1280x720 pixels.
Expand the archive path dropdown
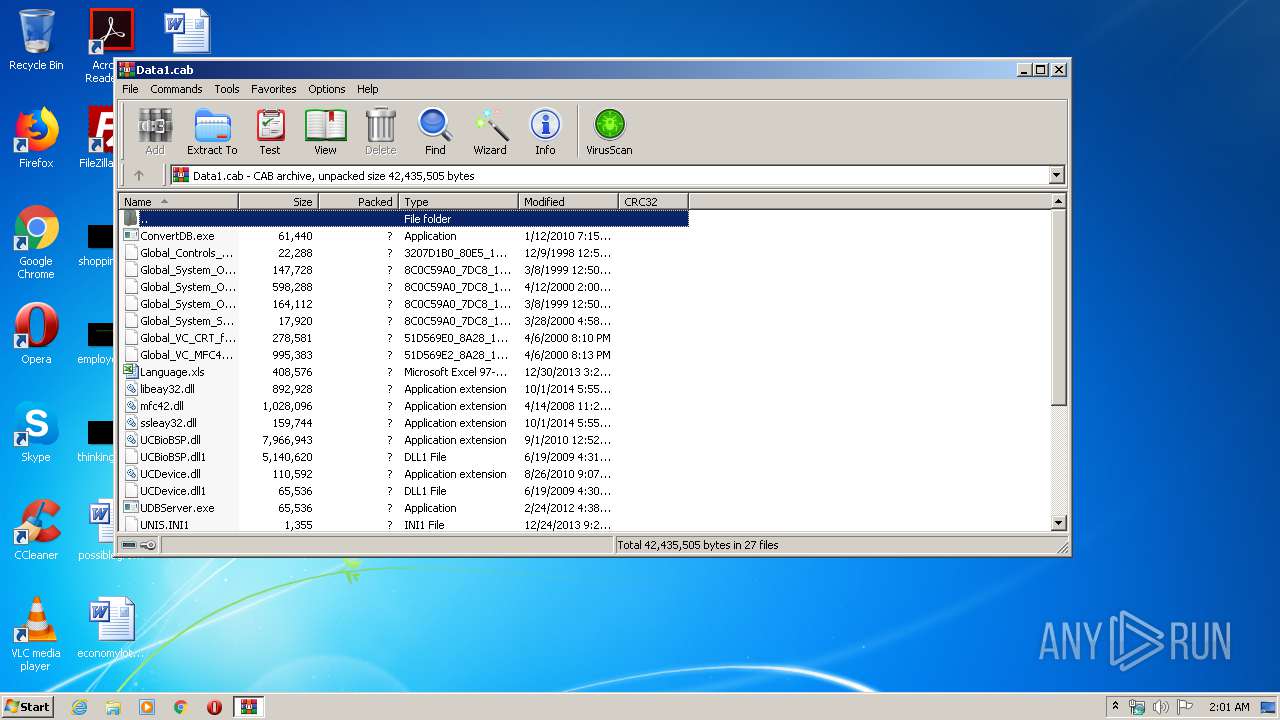coord(1056,175)
